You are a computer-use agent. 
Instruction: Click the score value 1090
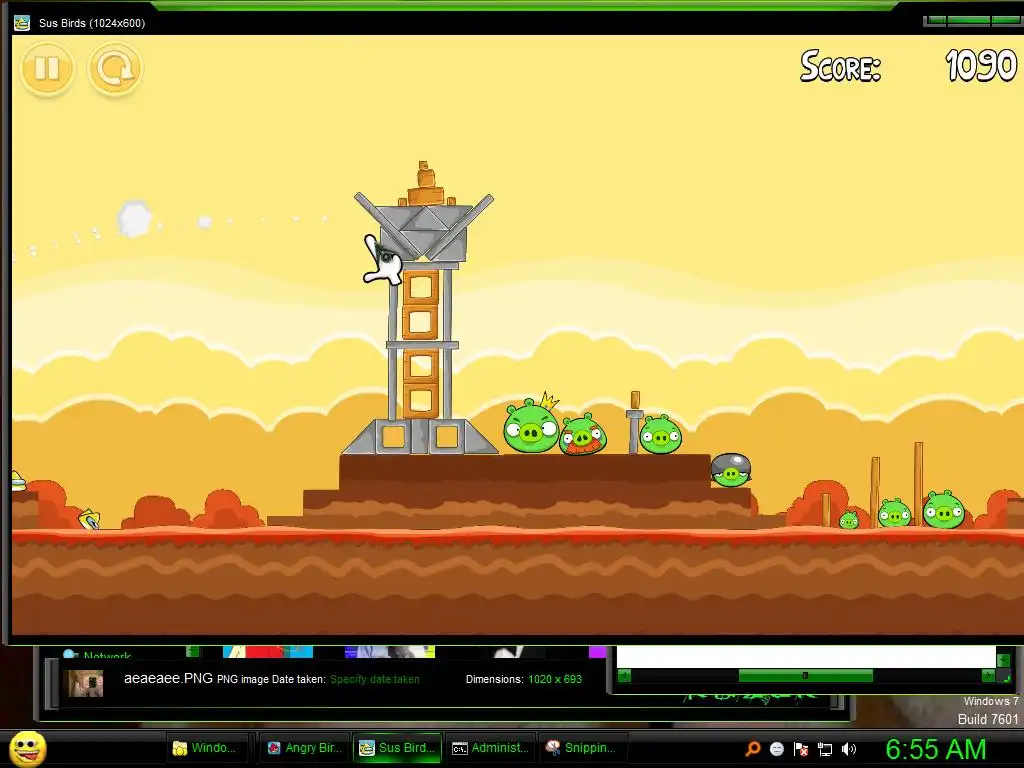coord(981,66)
